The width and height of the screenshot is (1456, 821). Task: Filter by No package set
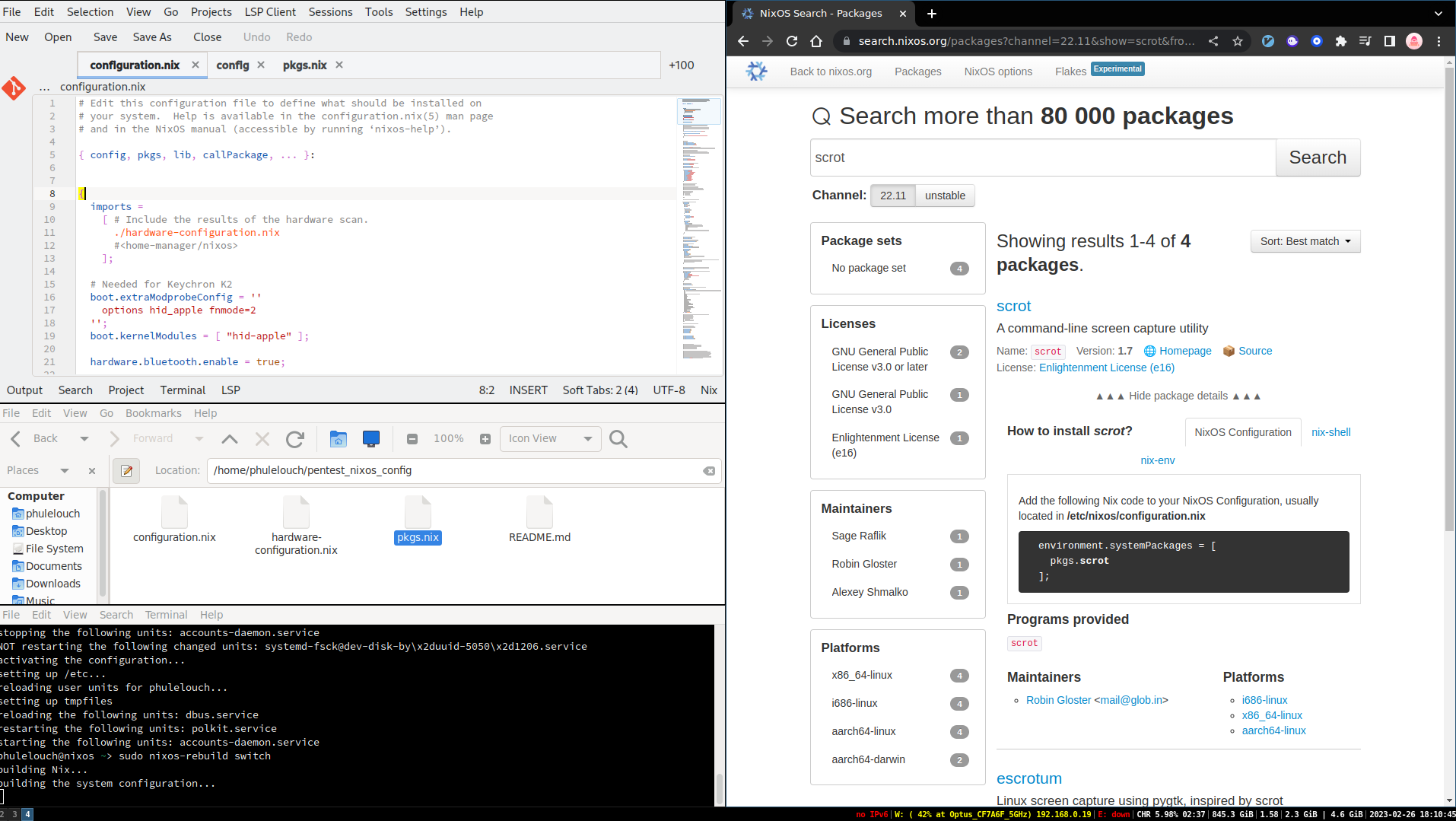click(899, 268)
